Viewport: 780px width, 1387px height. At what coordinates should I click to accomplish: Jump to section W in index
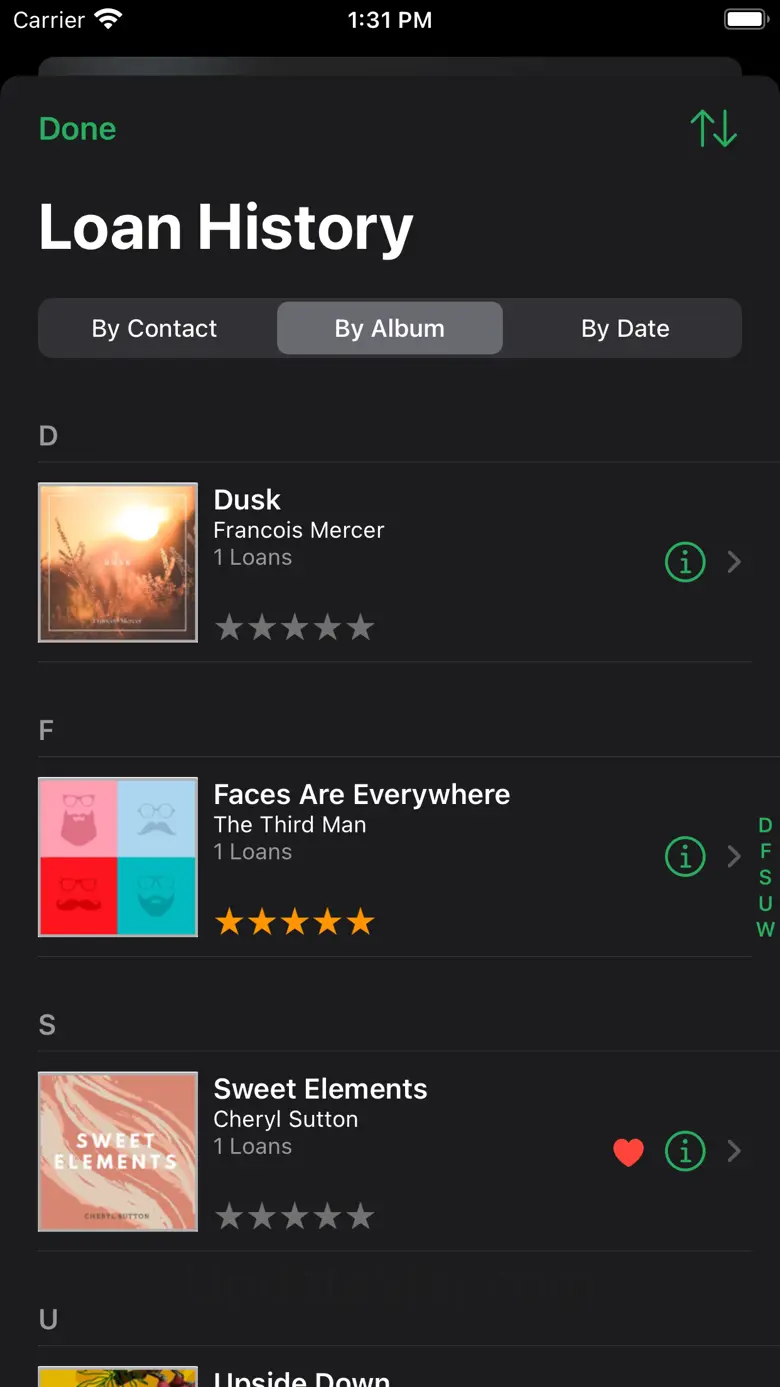point(765,929)
